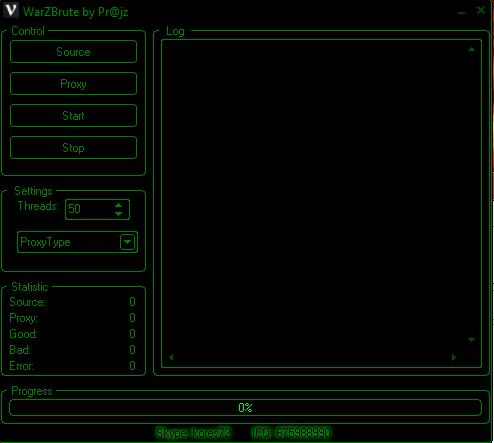Screen dimensions: 494x443
Task: Decrease the Threads value with down arrow
Action: 118,213
